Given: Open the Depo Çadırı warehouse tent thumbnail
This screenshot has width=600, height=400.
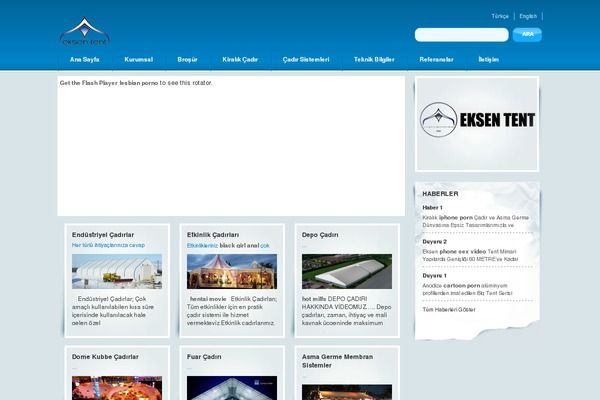Looking at the screenshot, I should click(347, 271).
